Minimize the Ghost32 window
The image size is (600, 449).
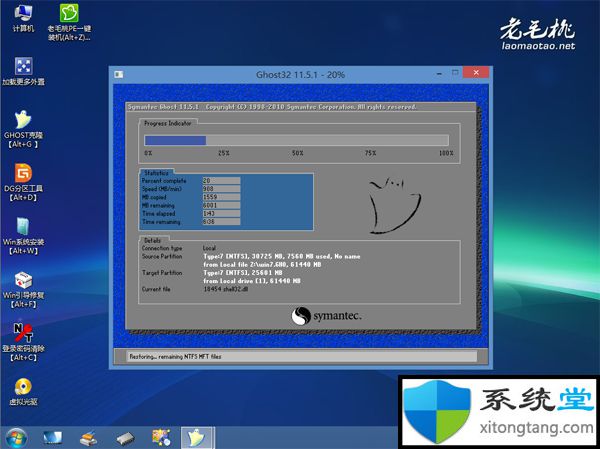pyautogui.click(x=439, y=73)
